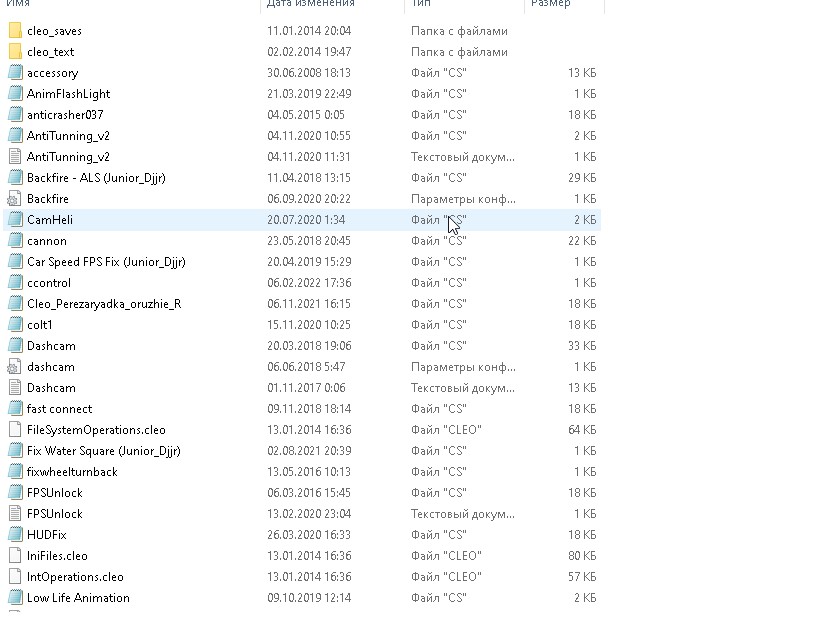Select Car Speed FPS Fix (Junior_Djjr) file
This screenshot has height=633, width=826.
[x=106, y=262]
